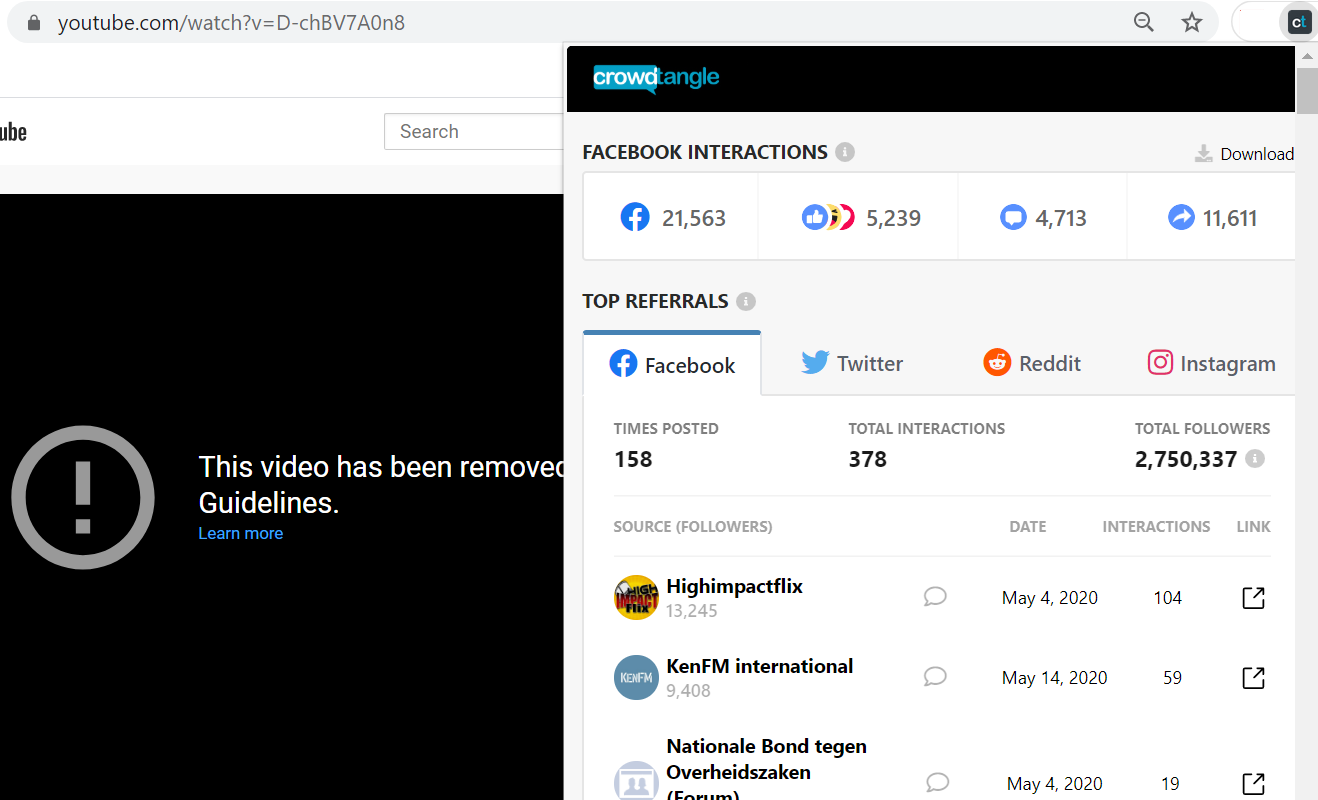Image resolution: width=1318 pixels, height=800 pixels.
Task: Click the Source (Followers) column header
Action: (693, 526)
